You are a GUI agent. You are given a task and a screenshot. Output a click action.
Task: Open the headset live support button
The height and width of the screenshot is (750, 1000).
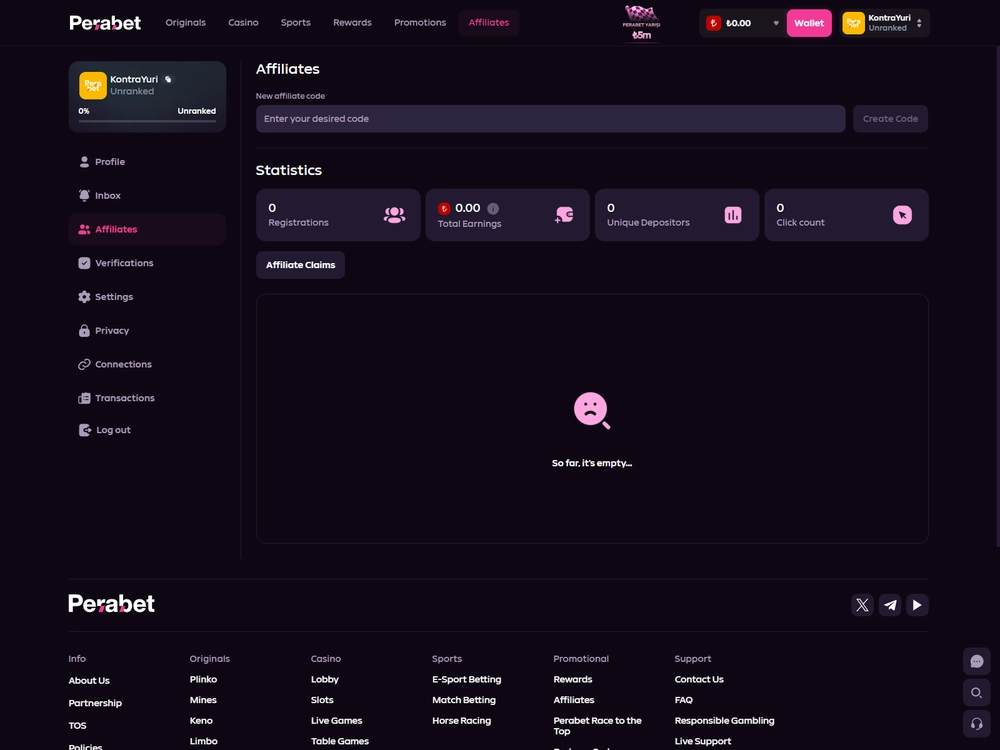(976, 724)
